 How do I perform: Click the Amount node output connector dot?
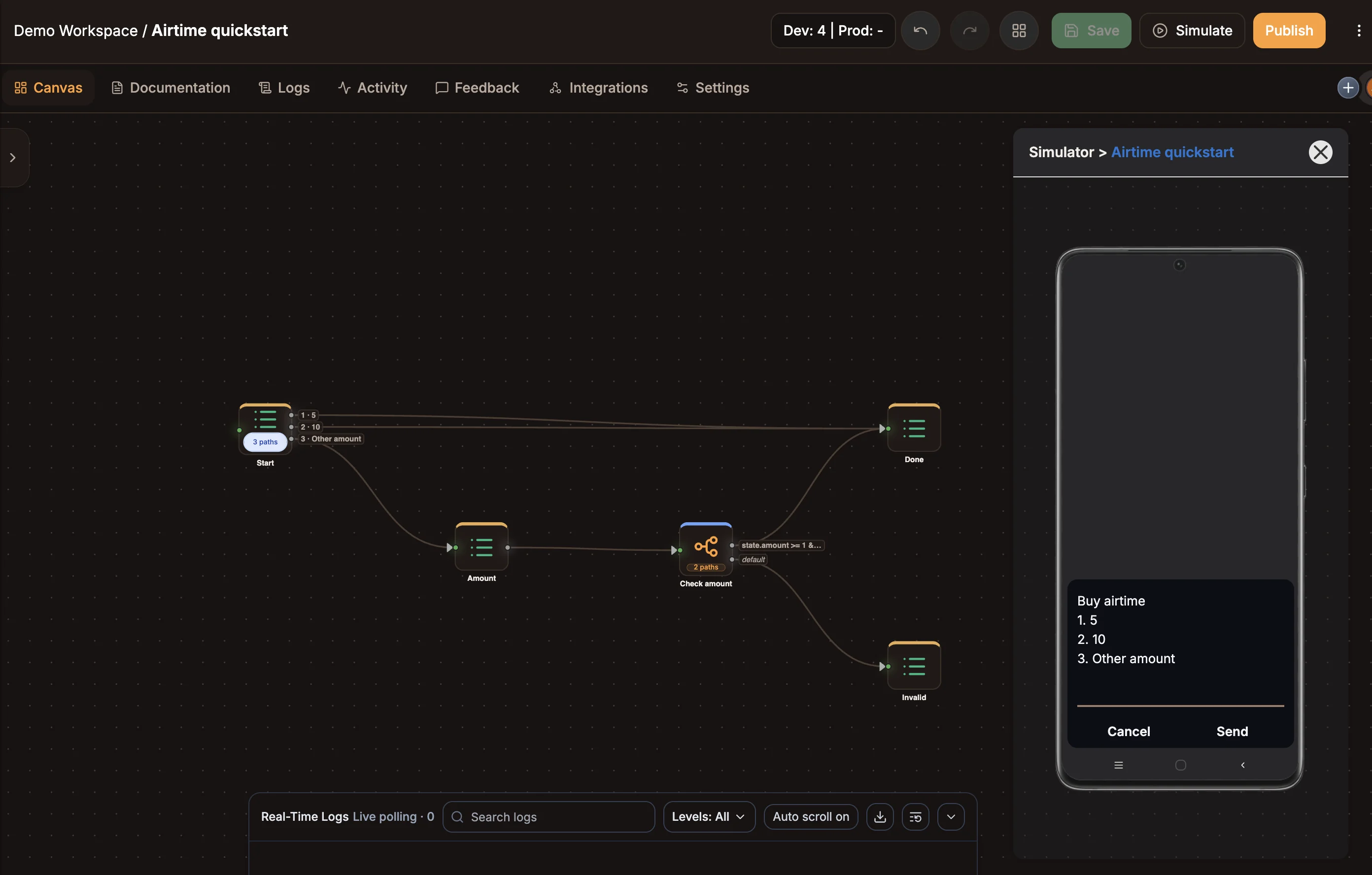point(508,547)
